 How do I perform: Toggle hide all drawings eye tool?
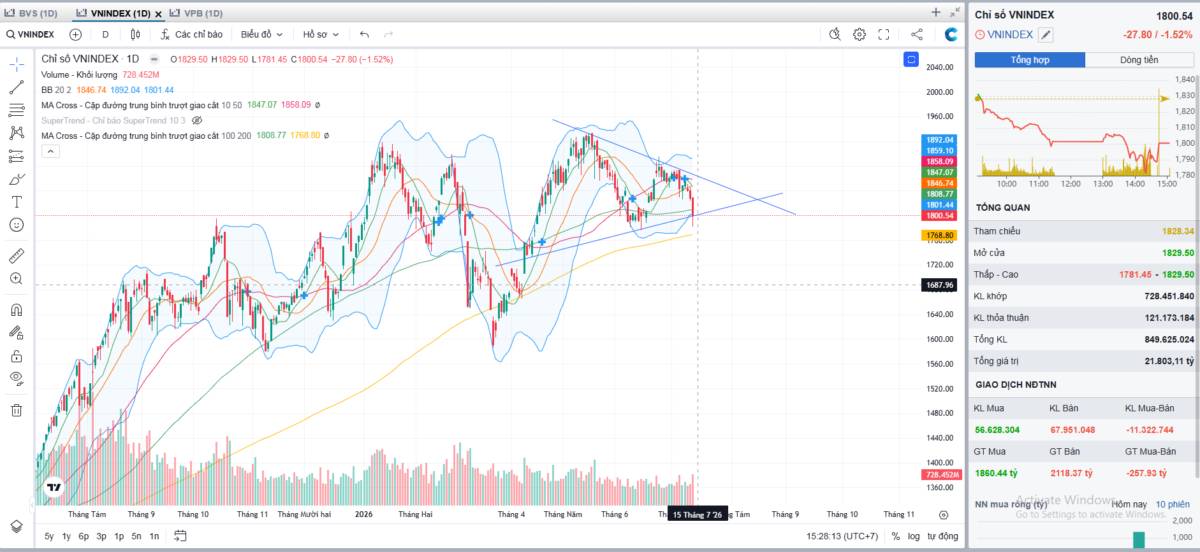pos(16,378)
